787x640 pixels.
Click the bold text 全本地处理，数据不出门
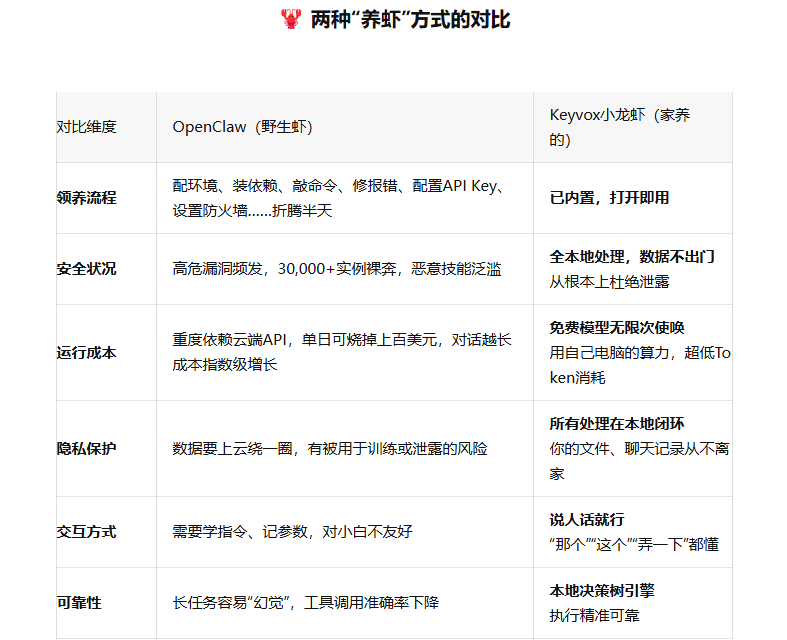point(631,257)
